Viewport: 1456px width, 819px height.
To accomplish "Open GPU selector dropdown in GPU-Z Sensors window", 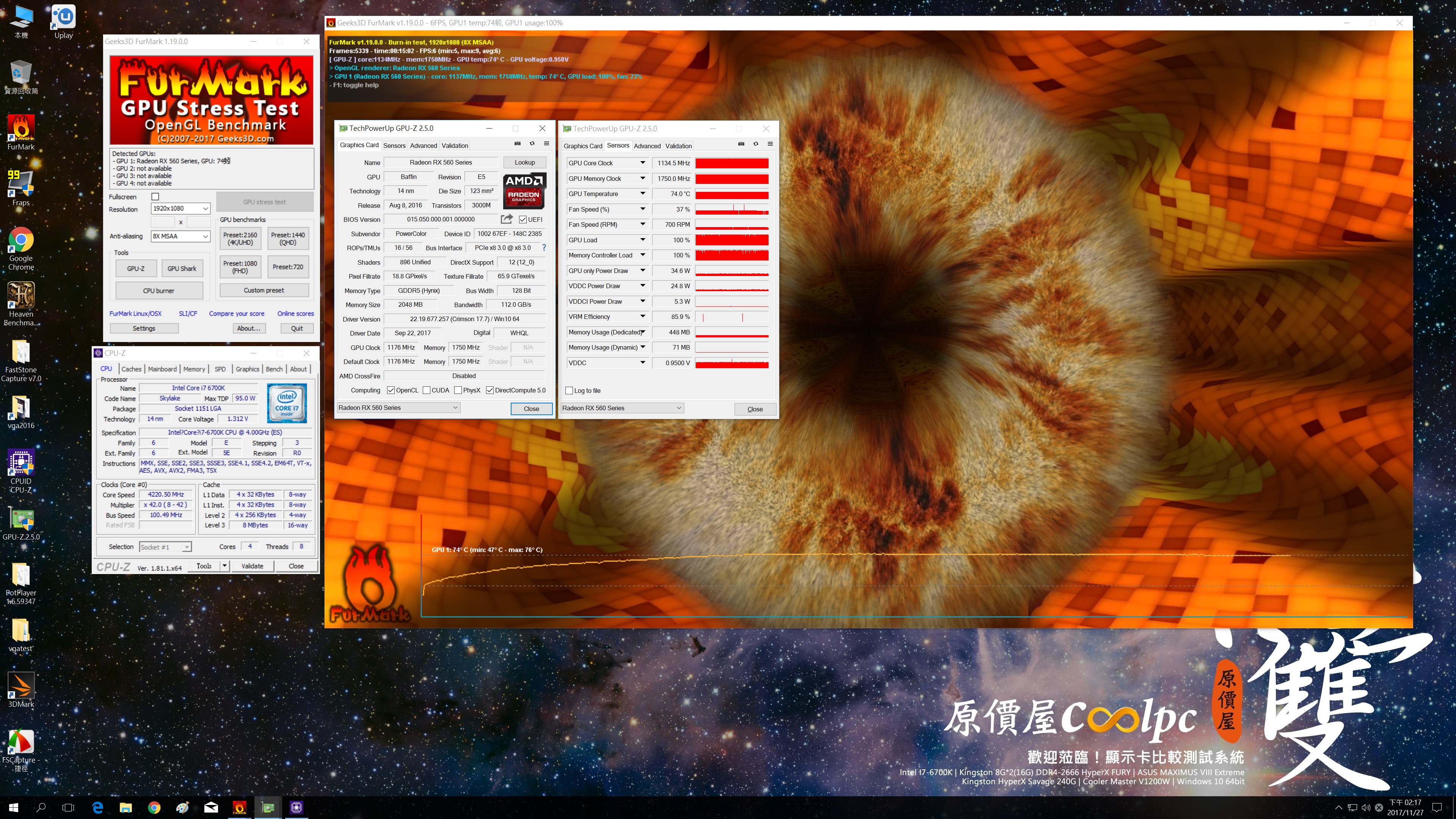I will (x=622, y=408).
